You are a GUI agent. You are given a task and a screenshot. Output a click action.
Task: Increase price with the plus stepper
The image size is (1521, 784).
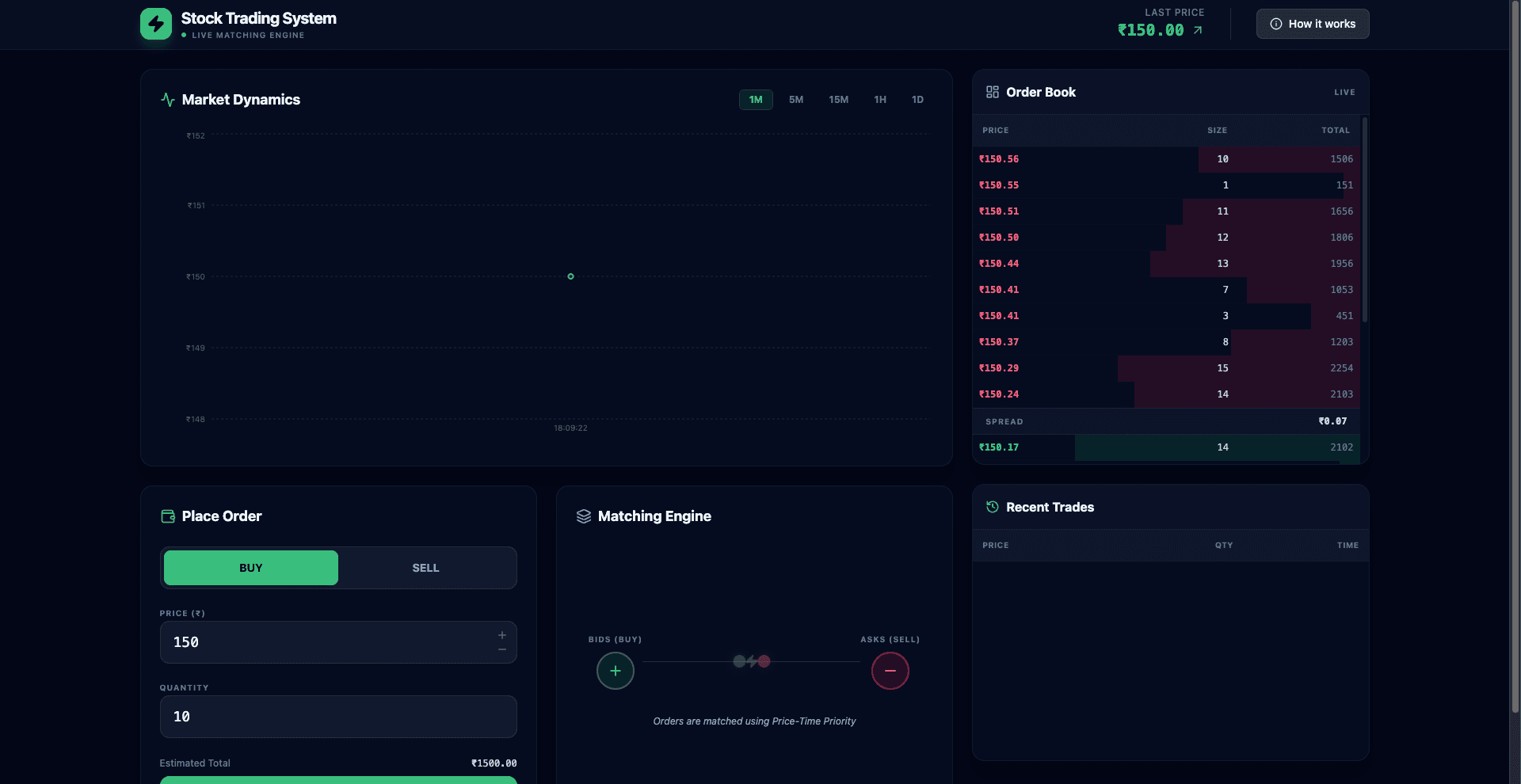pyautogui.click(x=502, y=635)
